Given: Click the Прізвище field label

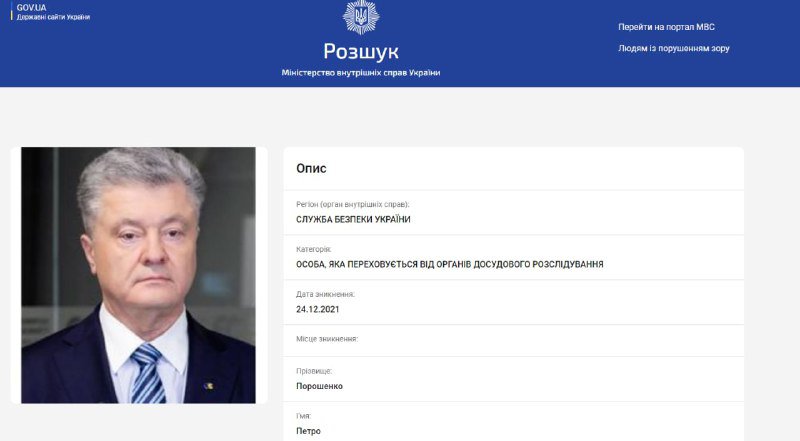Looking at the screenshot, I should 314,371.
